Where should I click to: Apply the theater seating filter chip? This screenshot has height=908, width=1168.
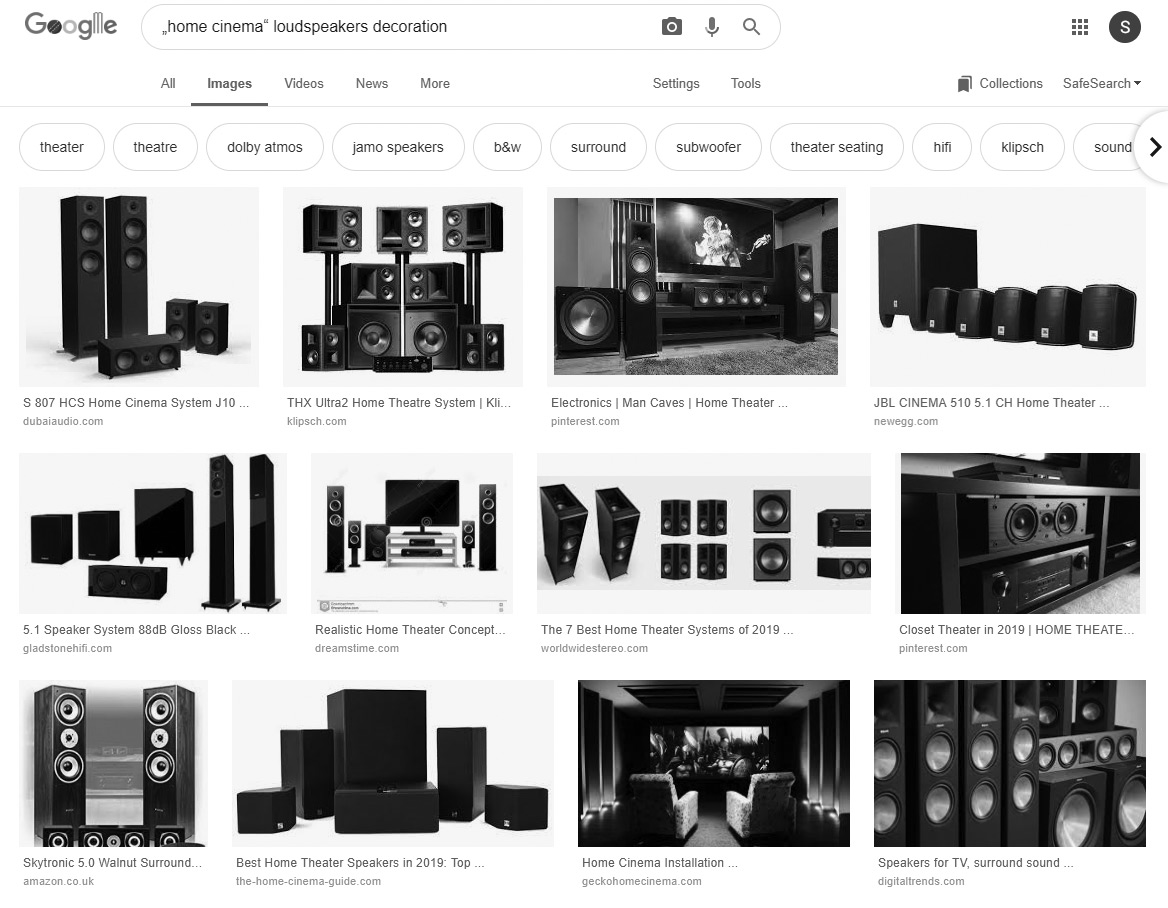[x=837, y=147]
